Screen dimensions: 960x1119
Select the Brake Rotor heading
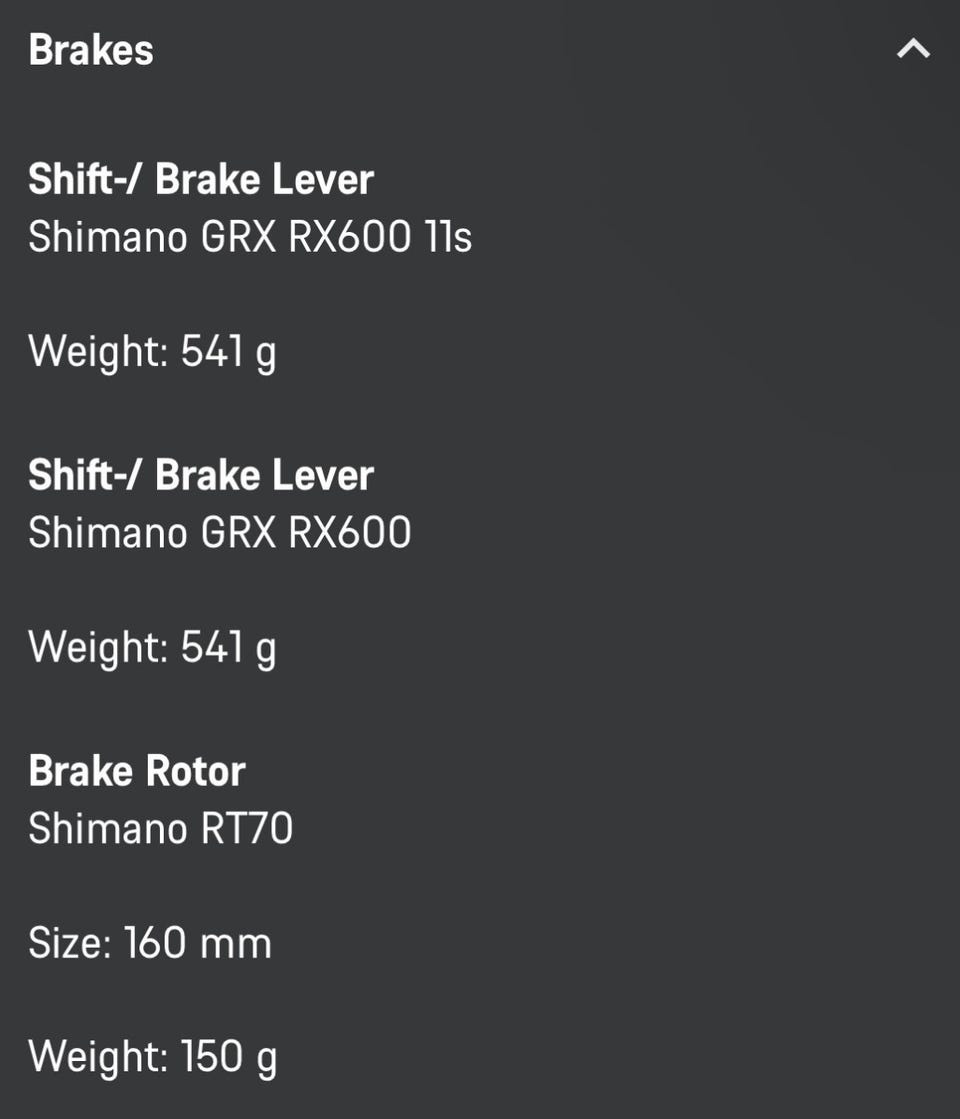137,771
